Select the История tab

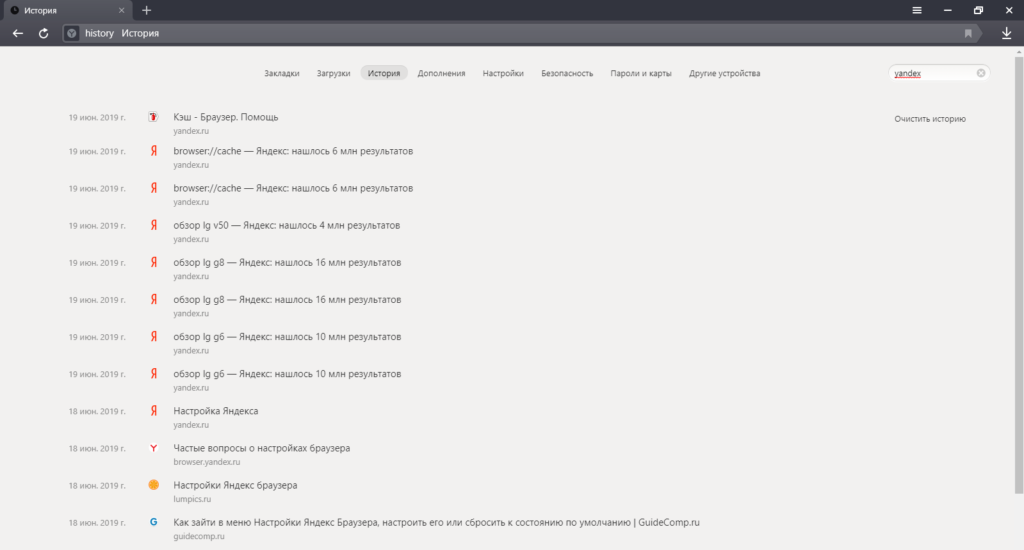click(x=384, y=73)
